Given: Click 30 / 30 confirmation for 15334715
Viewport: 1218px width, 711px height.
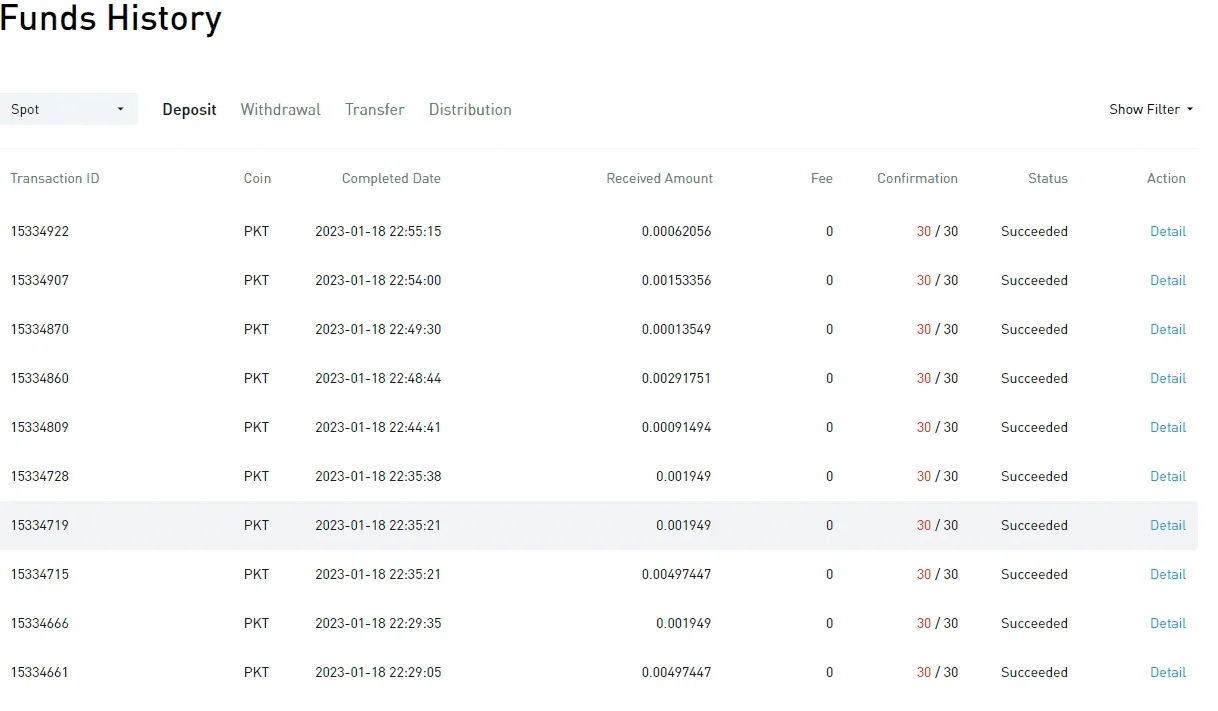Looking at the screenshot, I should coord(937,574).
